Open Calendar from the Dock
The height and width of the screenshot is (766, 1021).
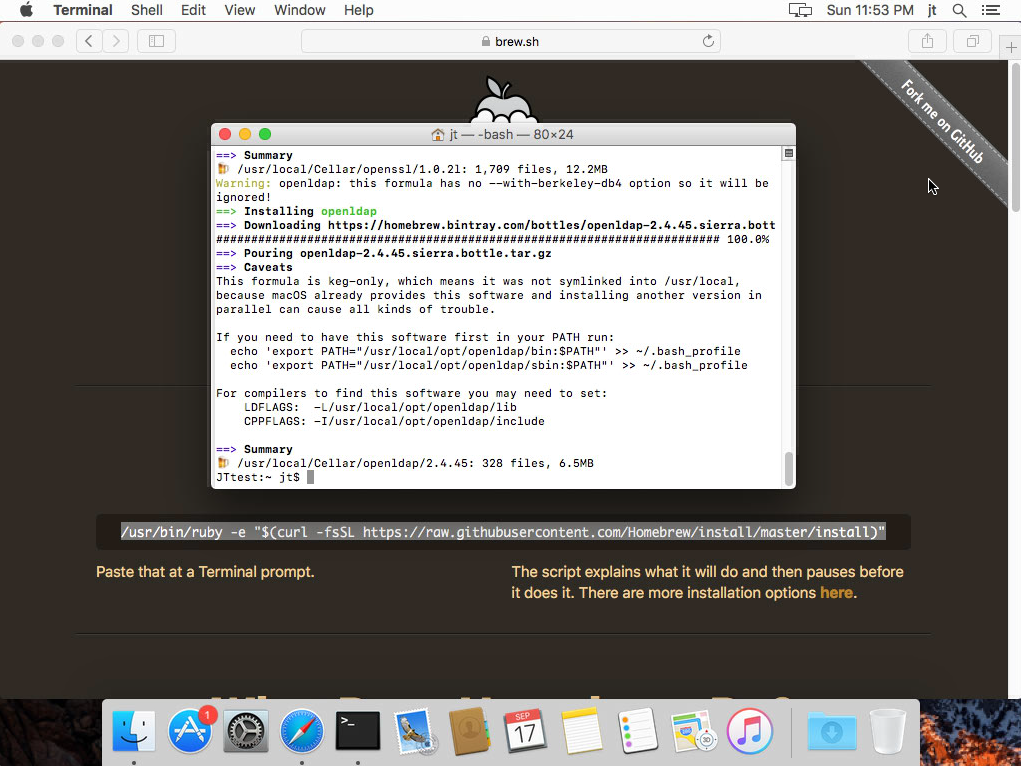coord(525,731)
